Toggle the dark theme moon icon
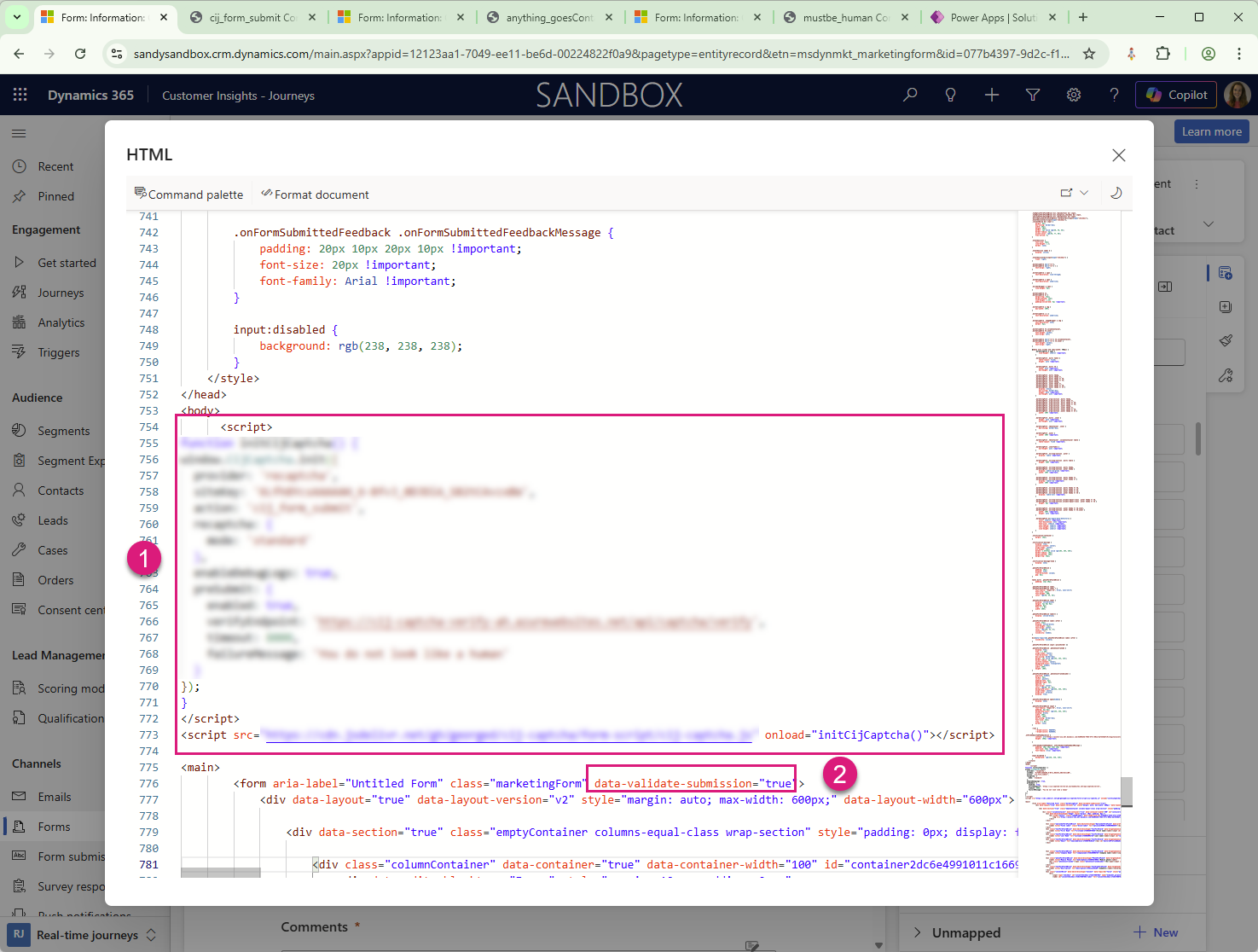Viewport: 1258px width, 952px height. (x=1116, y=193)
